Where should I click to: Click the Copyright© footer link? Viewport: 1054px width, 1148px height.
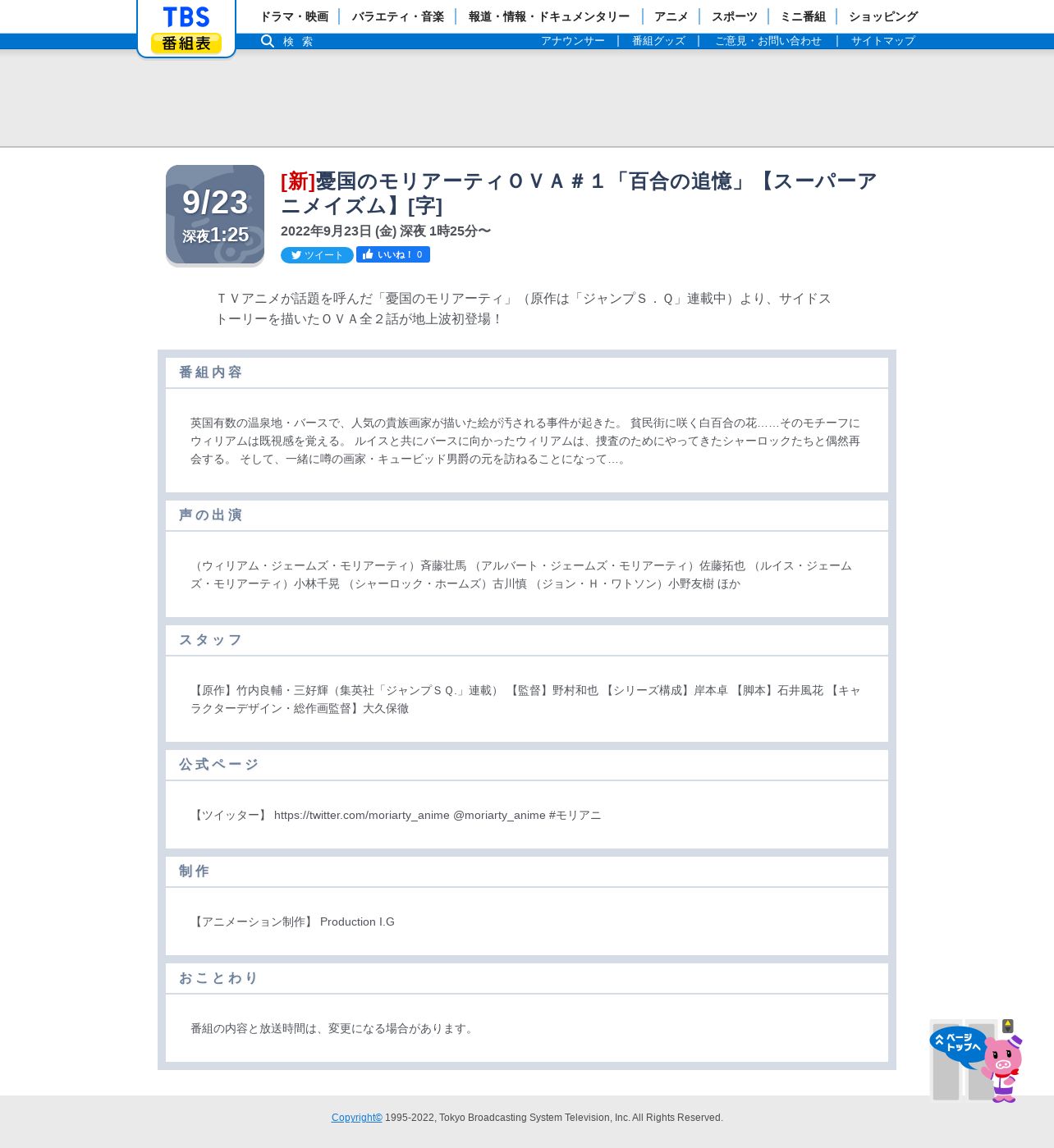pos(357,1118)
